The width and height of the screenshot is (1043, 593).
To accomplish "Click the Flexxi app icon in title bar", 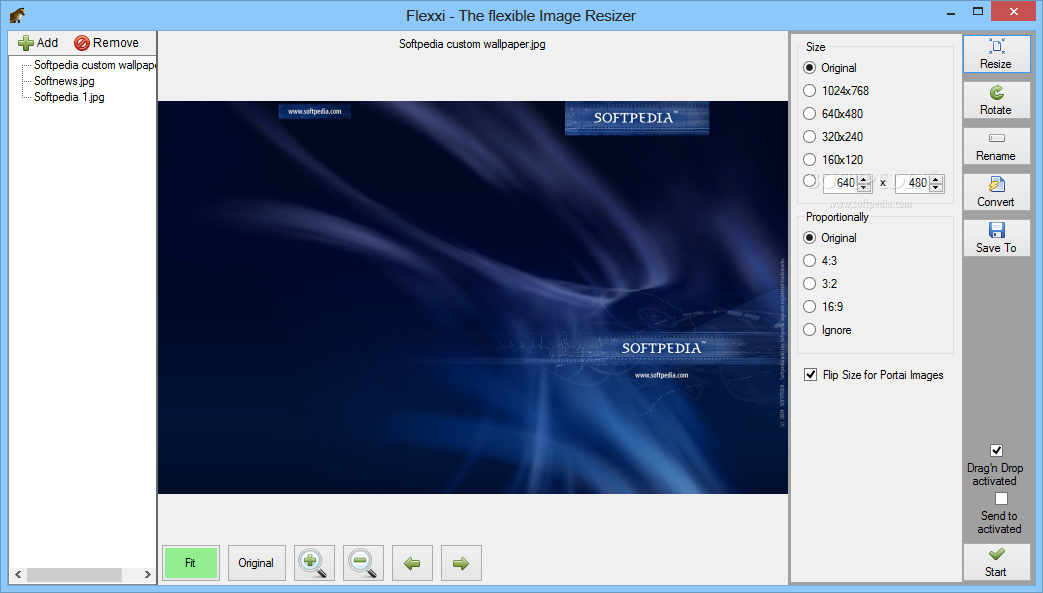I will (x=17, y=15).
